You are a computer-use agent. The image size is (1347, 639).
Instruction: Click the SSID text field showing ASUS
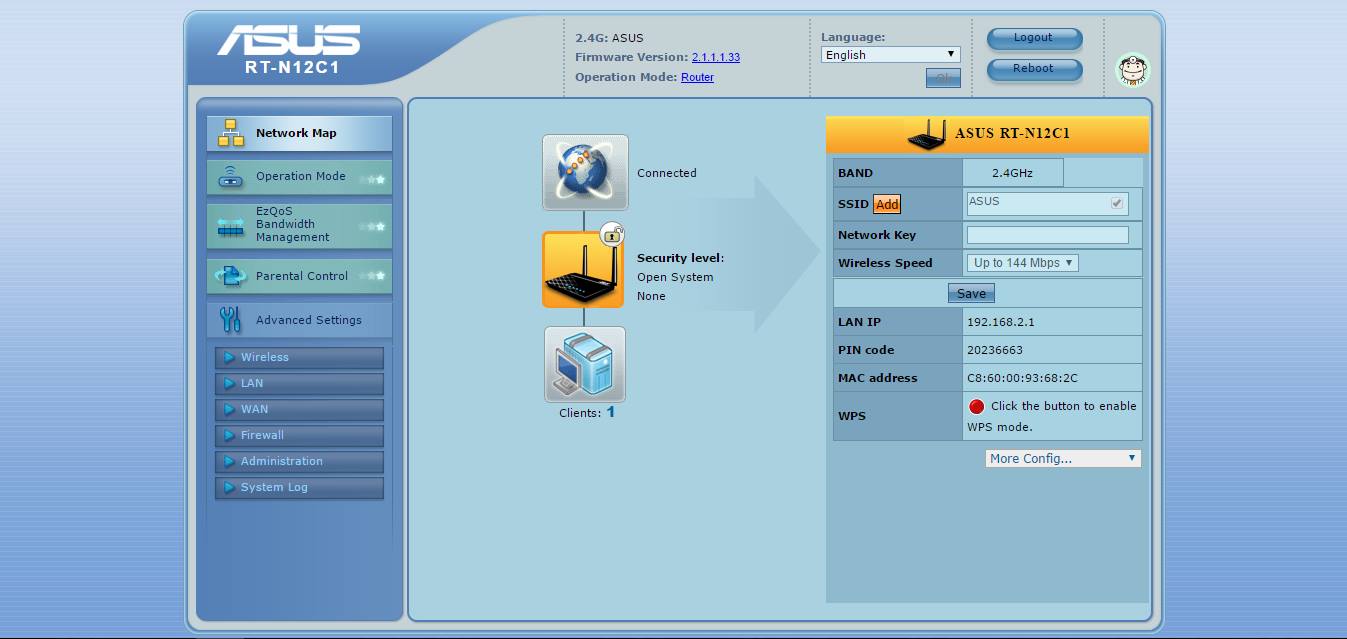1047,203
